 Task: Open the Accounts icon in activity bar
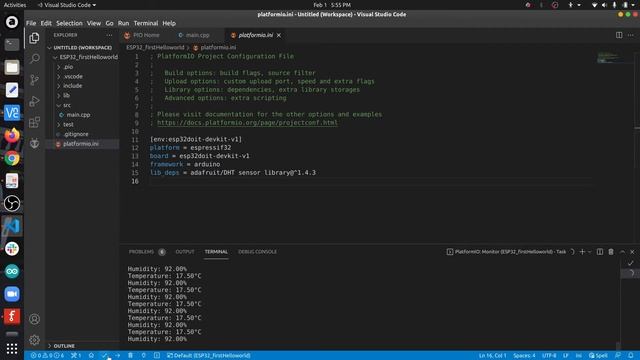pos(34,319)
